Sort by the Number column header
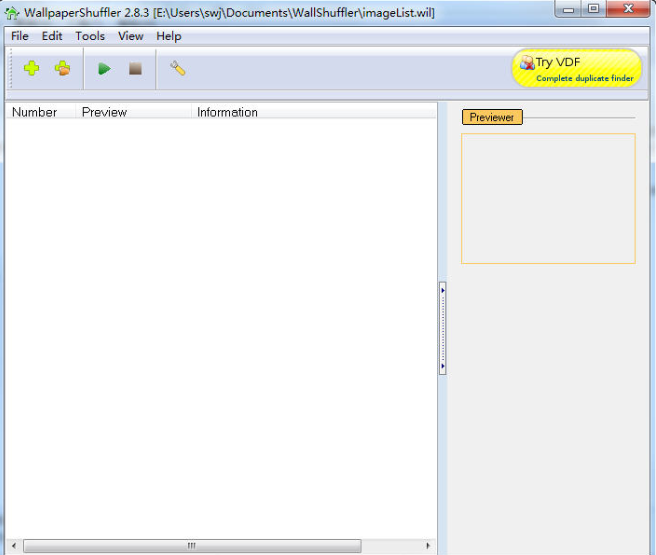Viewport: 656px width, 555px height. coord(35,112)
